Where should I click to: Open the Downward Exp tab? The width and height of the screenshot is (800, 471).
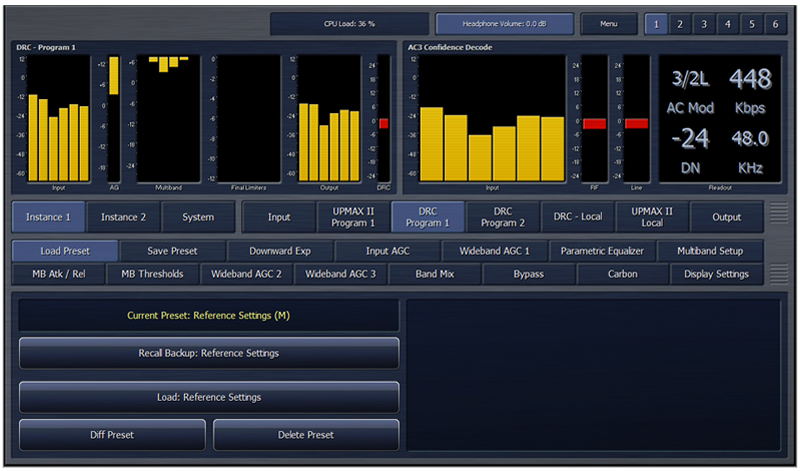[280, 251]
